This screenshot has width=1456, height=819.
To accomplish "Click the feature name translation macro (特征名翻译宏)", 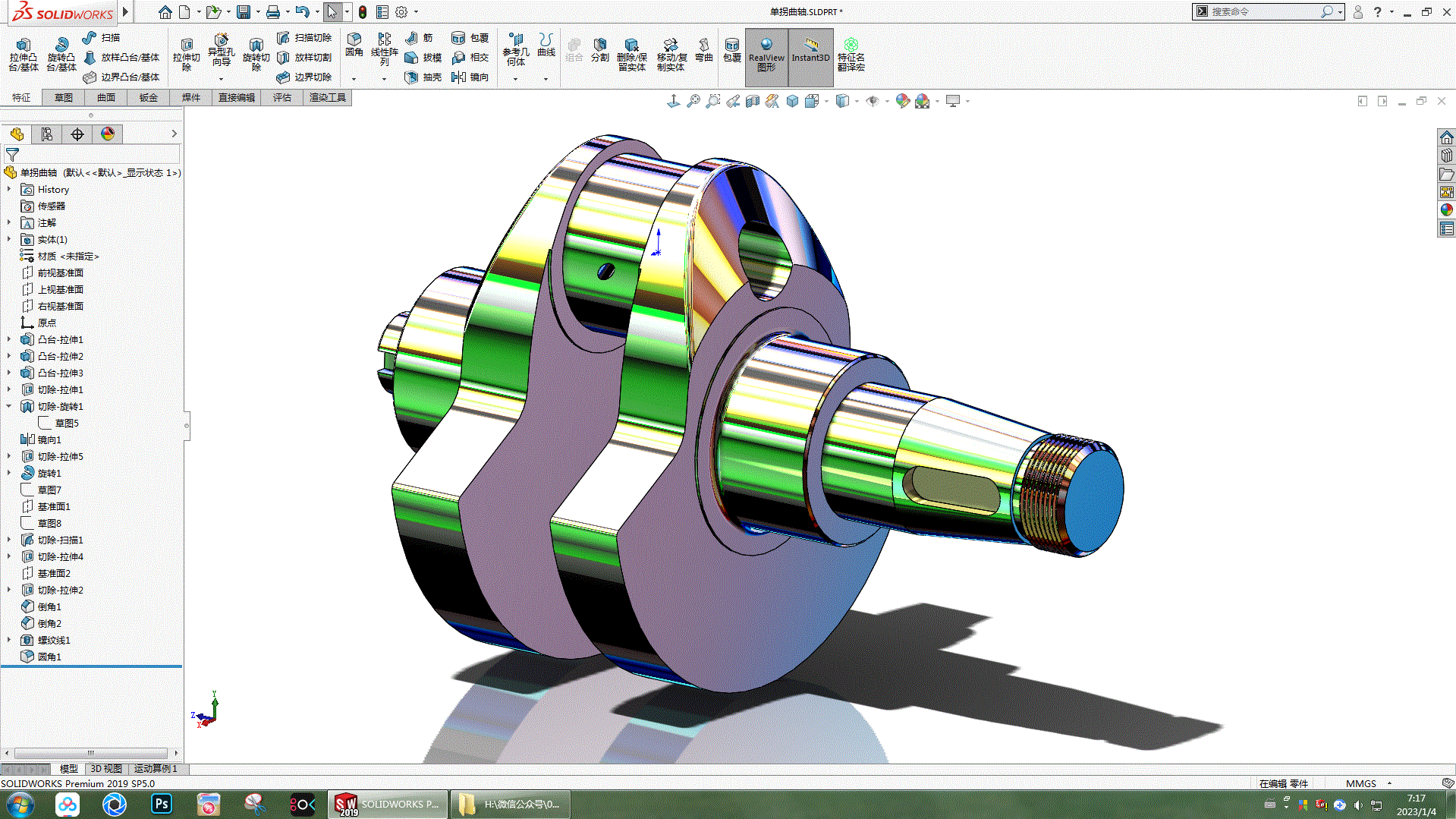I will [851, 54].
